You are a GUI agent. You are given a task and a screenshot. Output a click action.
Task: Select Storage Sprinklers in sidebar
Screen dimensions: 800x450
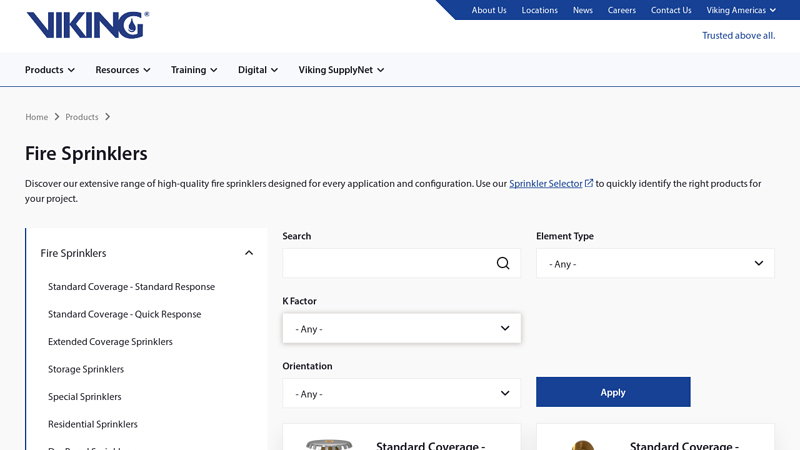(x=86, y=369)
